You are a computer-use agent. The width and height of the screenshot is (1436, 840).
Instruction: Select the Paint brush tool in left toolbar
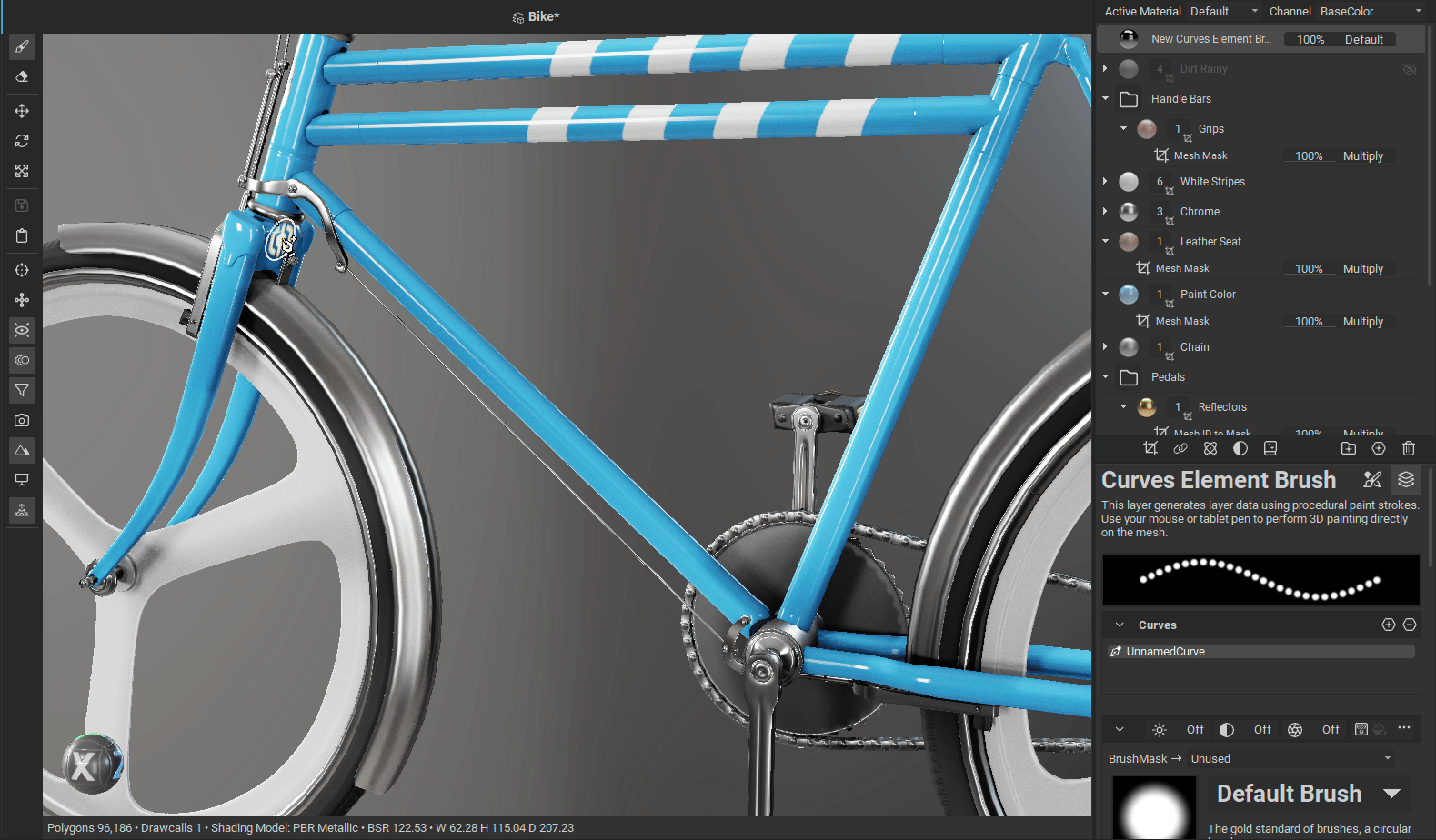coord(22,46)
